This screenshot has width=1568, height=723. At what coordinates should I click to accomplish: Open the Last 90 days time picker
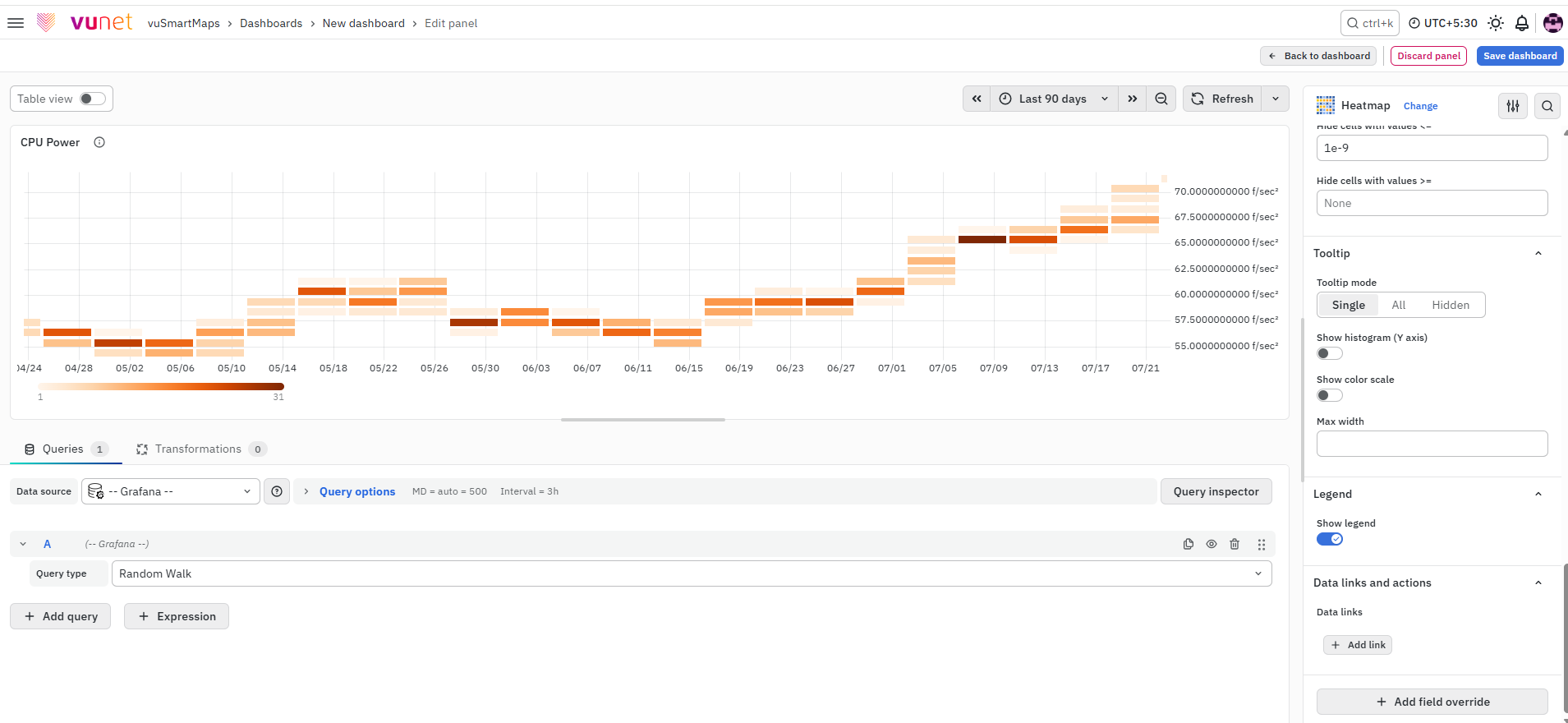[1054, 99]
